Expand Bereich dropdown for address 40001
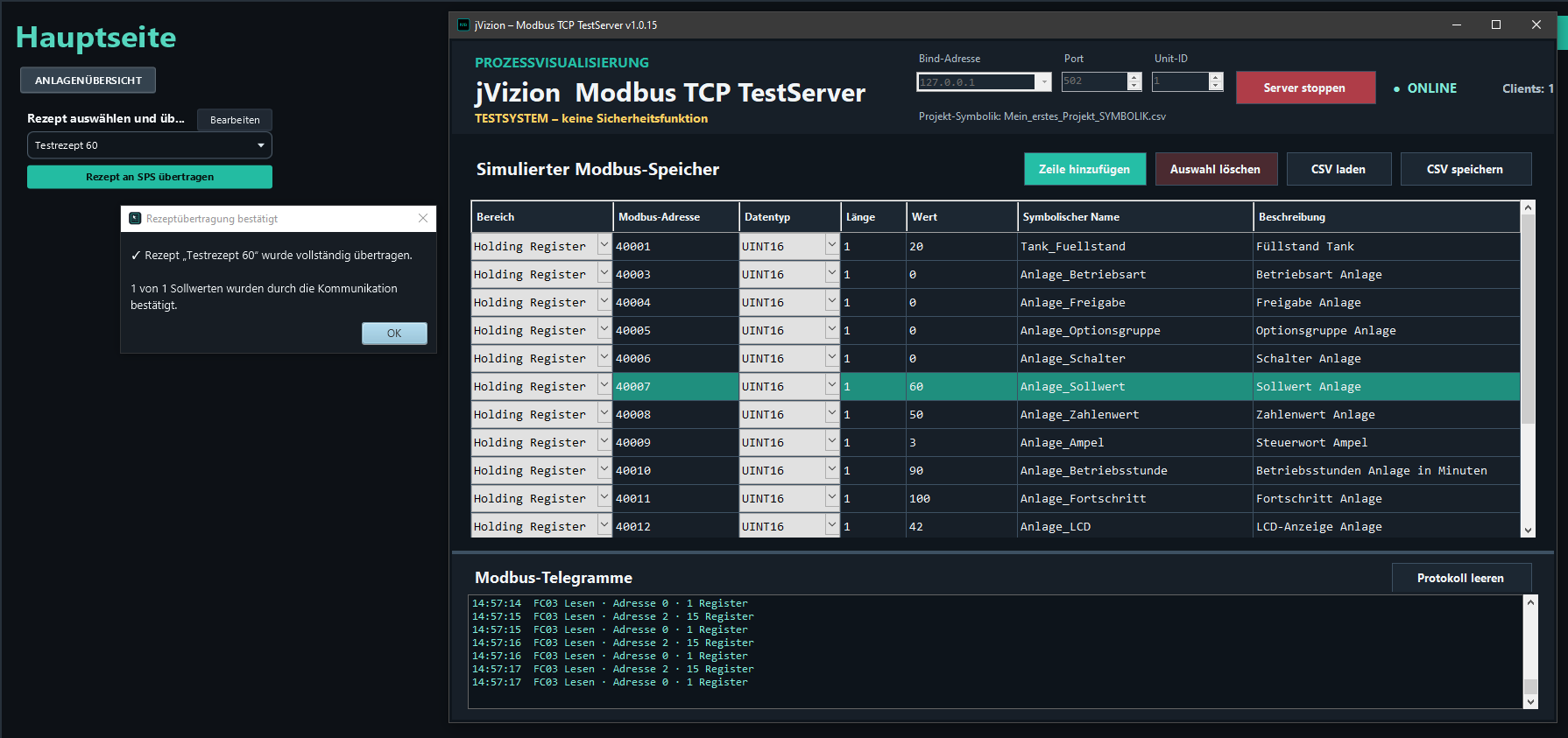This screenshot has height=738, width=1568. [604, 246]
